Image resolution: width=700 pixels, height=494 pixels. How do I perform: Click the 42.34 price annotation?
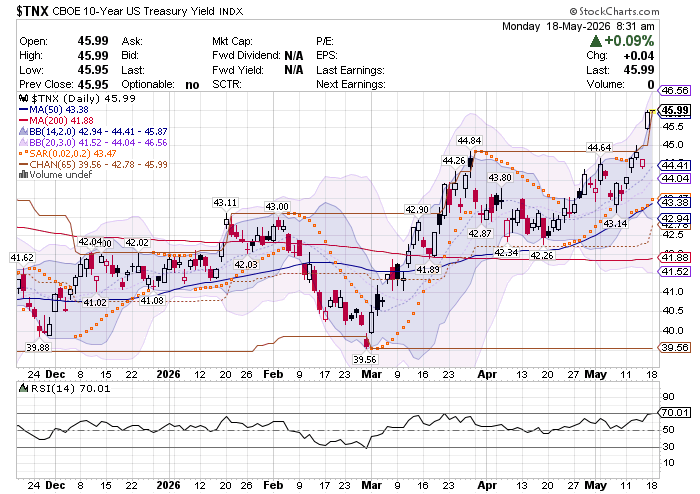(506, 253)
